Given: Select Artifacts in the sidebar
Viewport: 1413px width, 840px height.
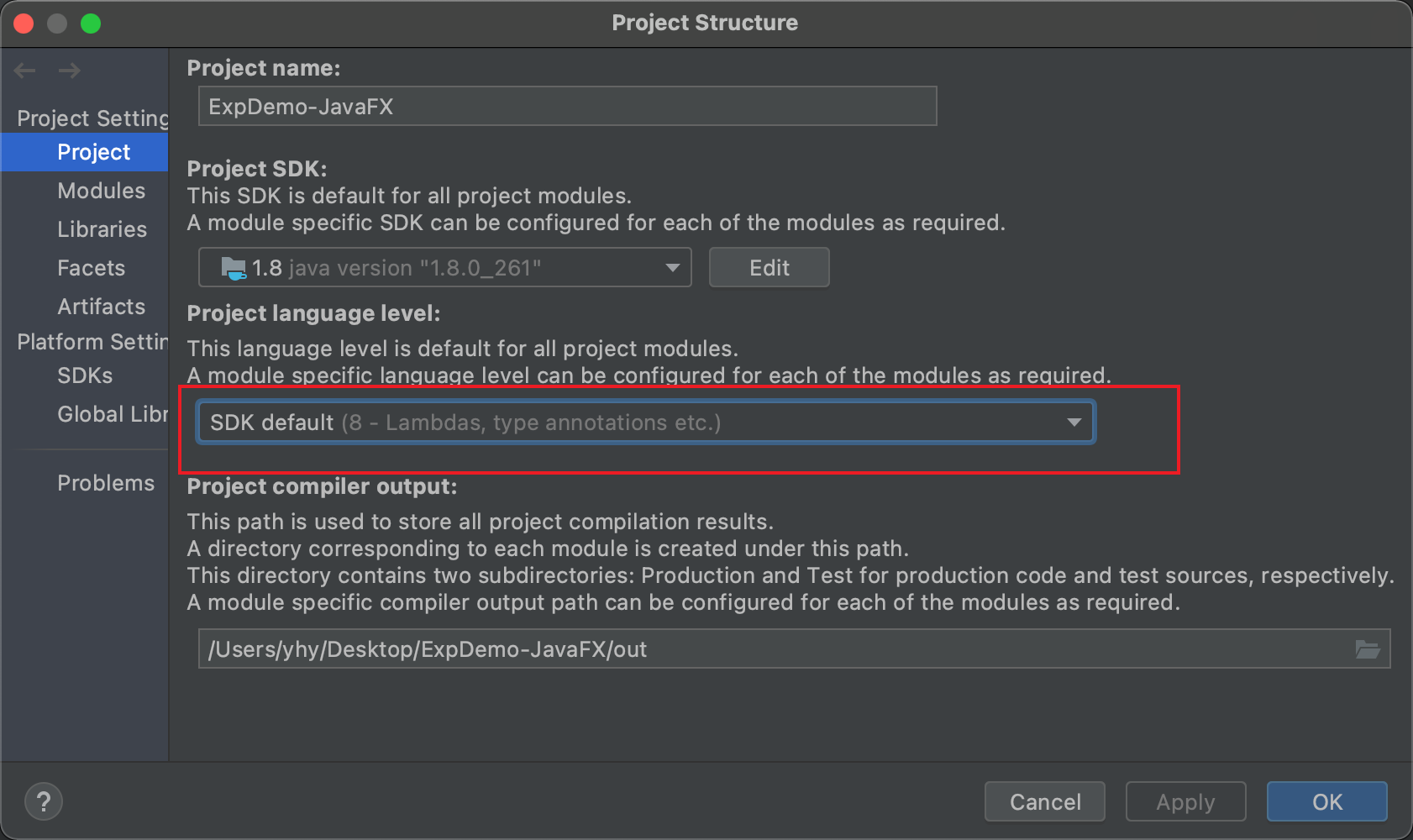Looking at the screenshot, I should (101, 307).
